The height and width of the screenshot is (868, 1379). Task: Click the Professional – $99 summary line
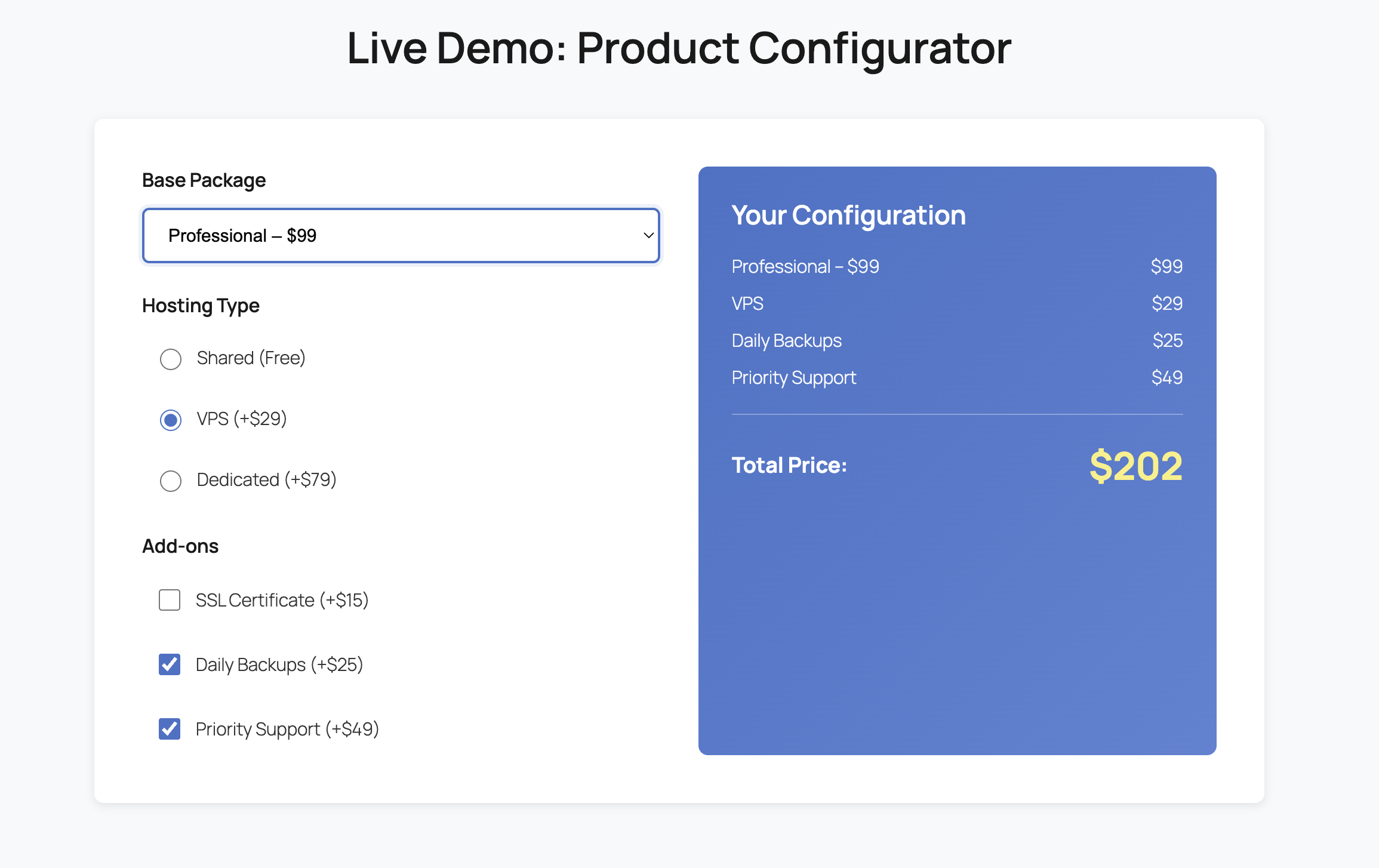tap(805, 266)
